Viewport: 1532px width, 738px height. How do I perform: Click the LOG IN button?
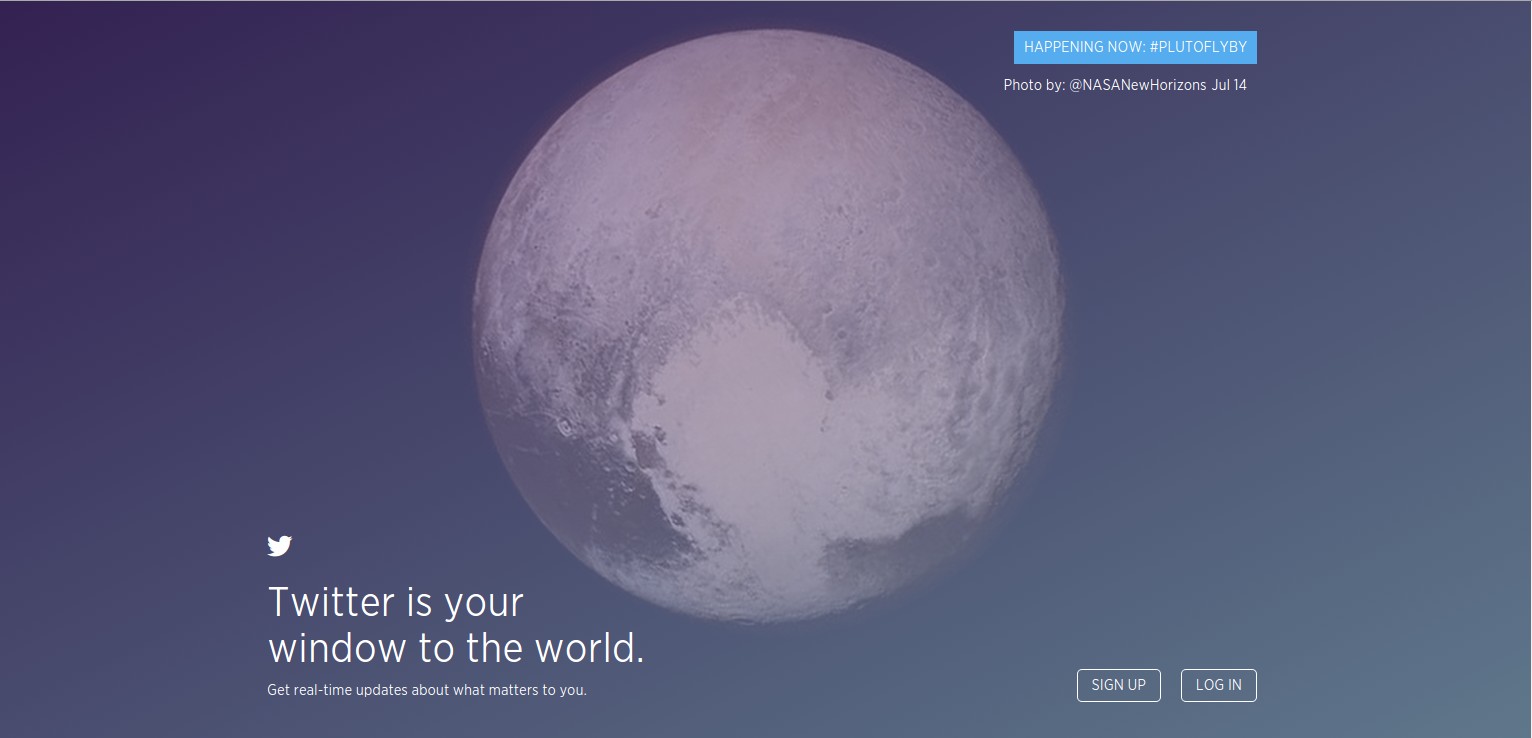(1219, 685)
